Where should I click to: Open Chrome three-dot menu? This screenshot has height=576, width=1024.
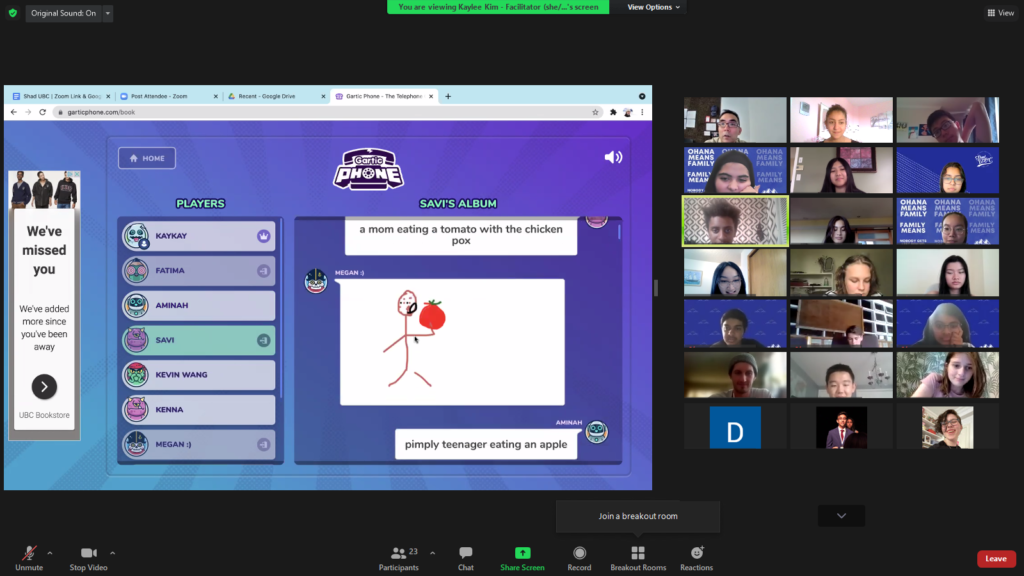(x=642, y=112)
